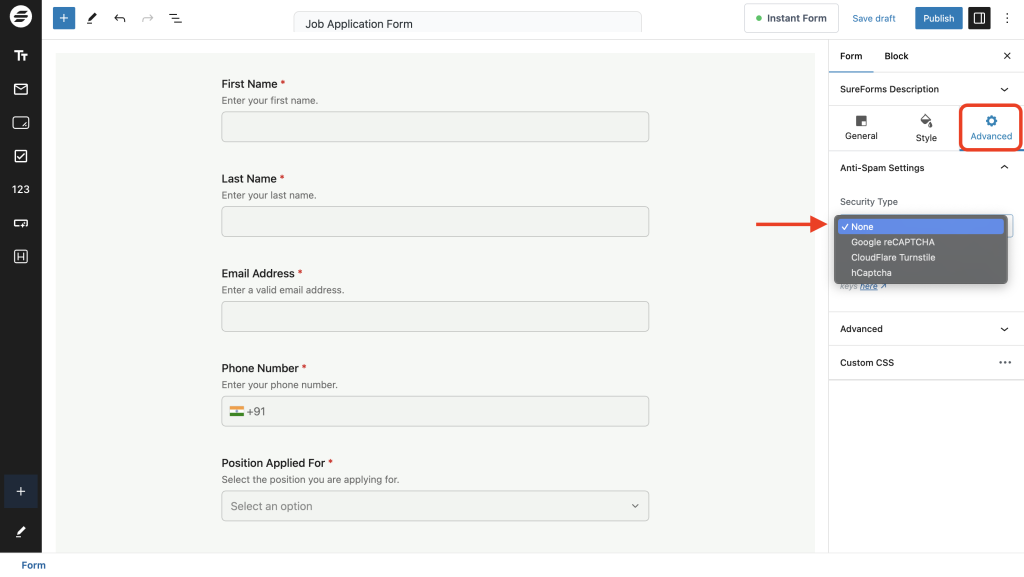
Task: Select None in Security Type list
Action: click(x=920, y=227)
